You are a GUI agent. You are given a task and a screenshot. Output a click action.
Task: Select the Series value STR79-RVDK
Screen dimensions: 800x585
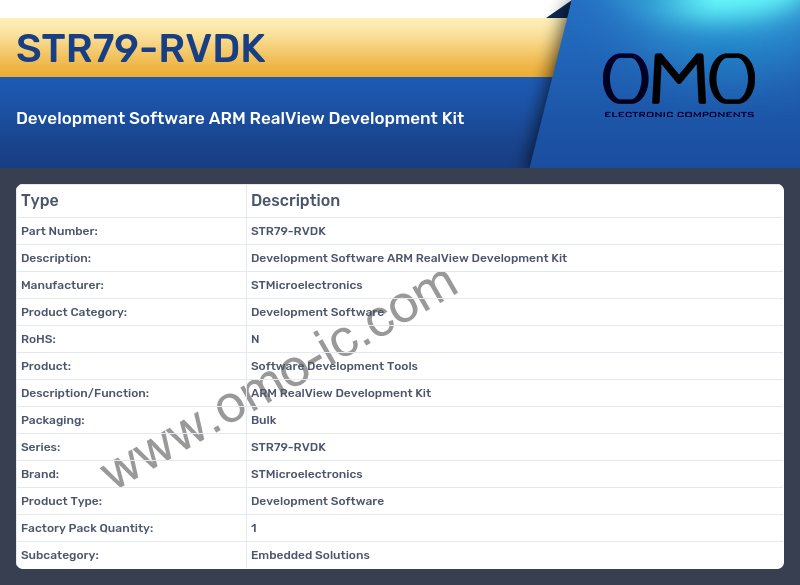click(x=288, y=447)
